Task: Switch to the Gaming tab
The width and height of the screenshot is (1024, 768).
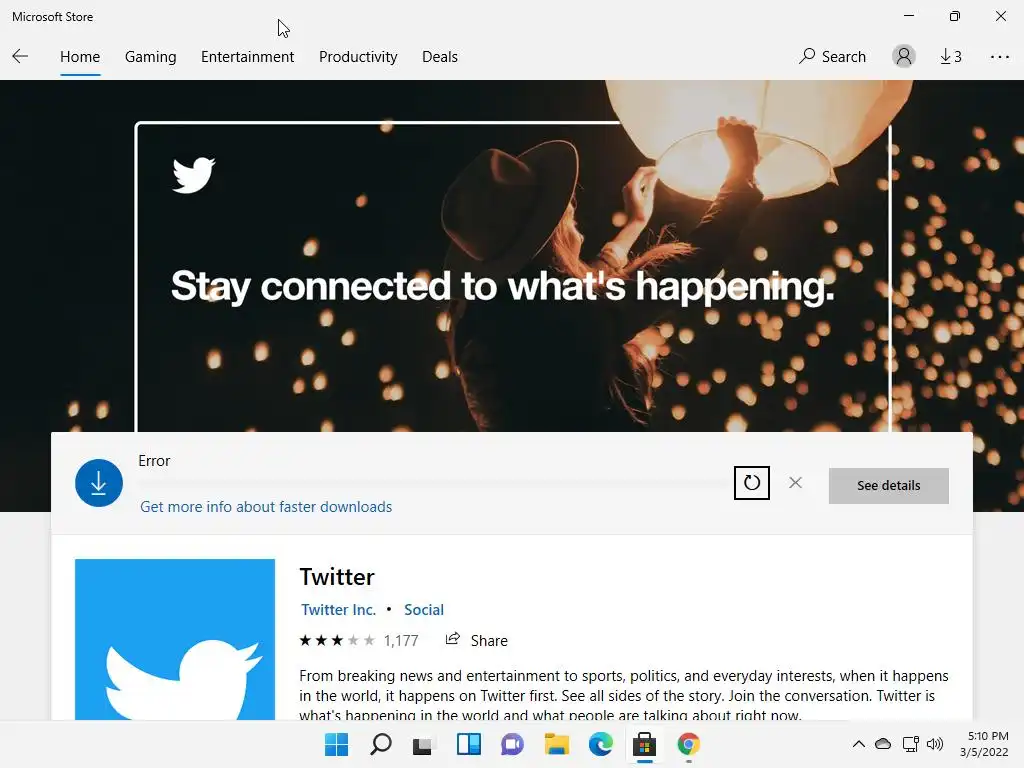Action: [150, 57]
